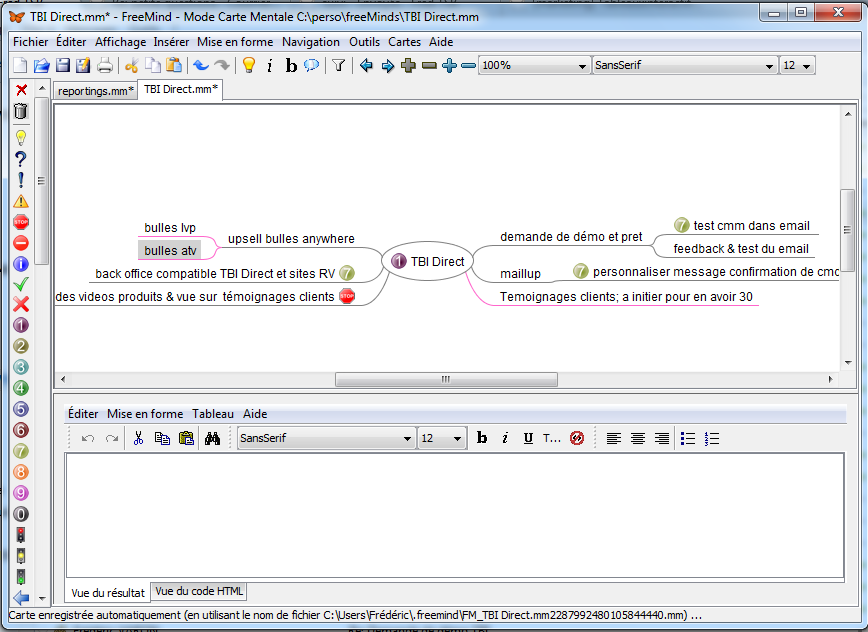868x632 pixels.
Task: Toggle italic in the note editor toolbar
Action: coord(505,438)
